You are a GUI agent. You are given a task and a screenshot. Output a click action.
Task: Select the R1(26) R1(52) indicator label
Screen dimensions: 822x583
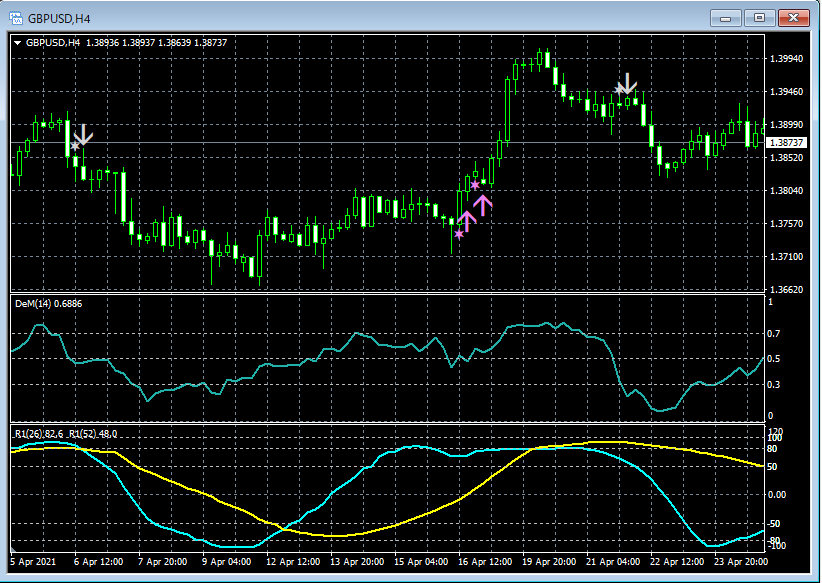pos(66,433)
